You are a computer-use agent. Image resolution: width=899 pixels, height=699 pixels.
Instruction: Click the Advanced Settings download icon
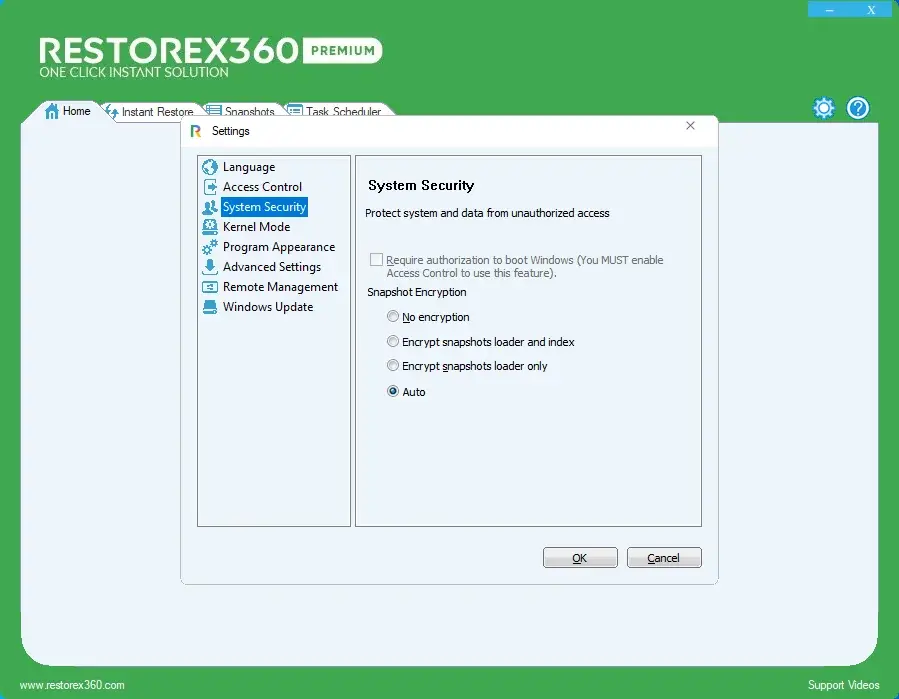[209, 267]
